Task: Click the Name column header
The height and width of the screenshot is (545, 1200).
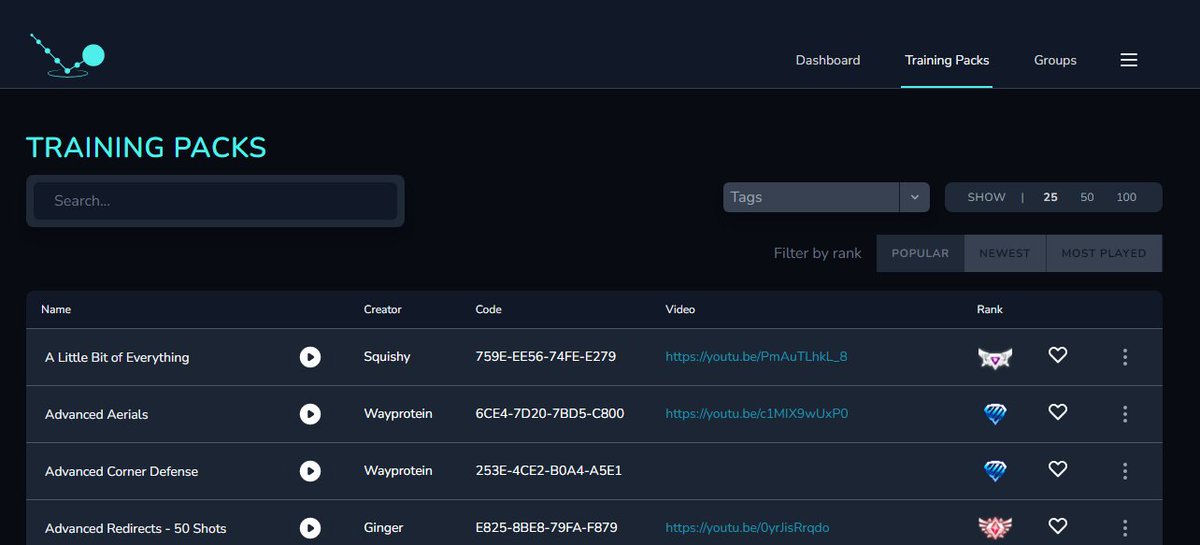Action: (56, 309)
